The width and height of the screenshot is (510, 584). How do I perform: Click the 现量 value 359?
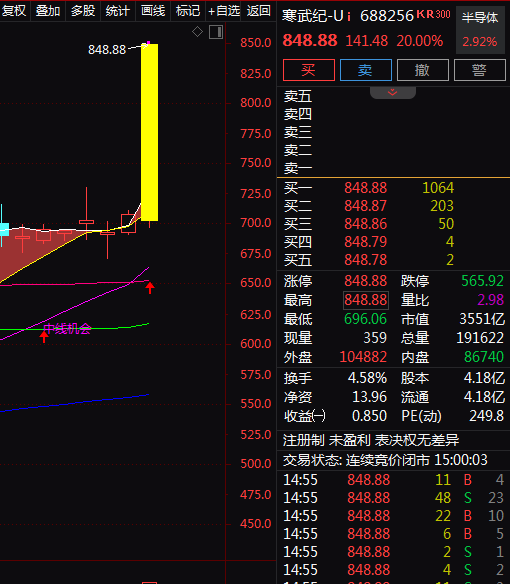(x=375, y=338)
